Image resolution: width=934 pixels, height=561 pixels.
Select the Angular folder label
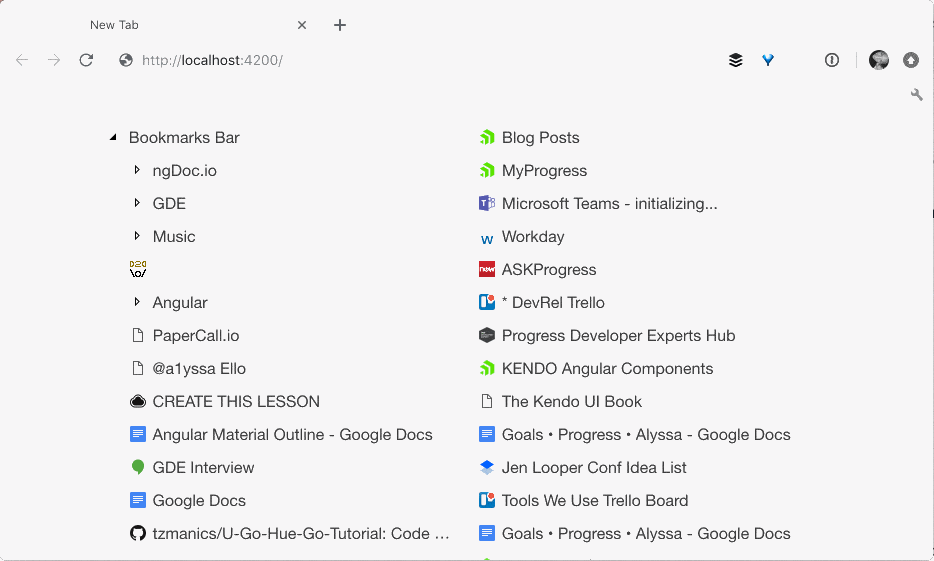pos(180,303)
